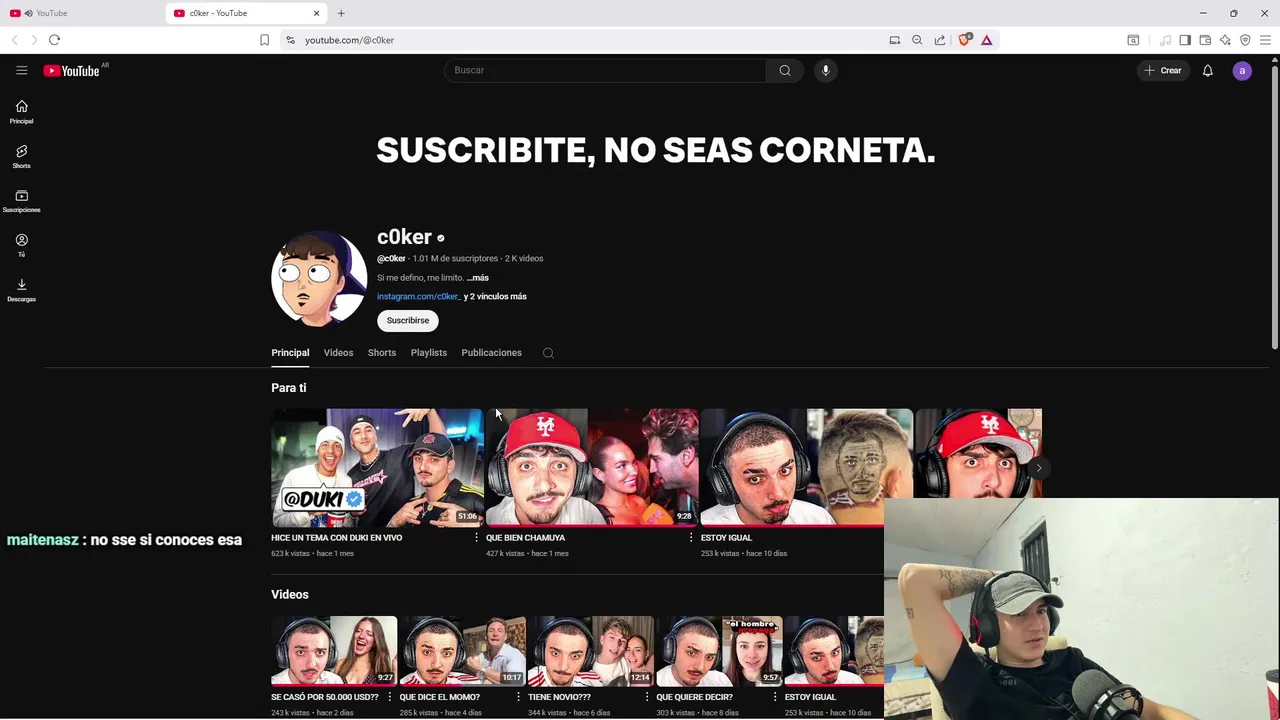The height and width of the screenshot is (720, 1280).
Task: Close the c0ker - YouTube tab
Action: click(317, 13)
